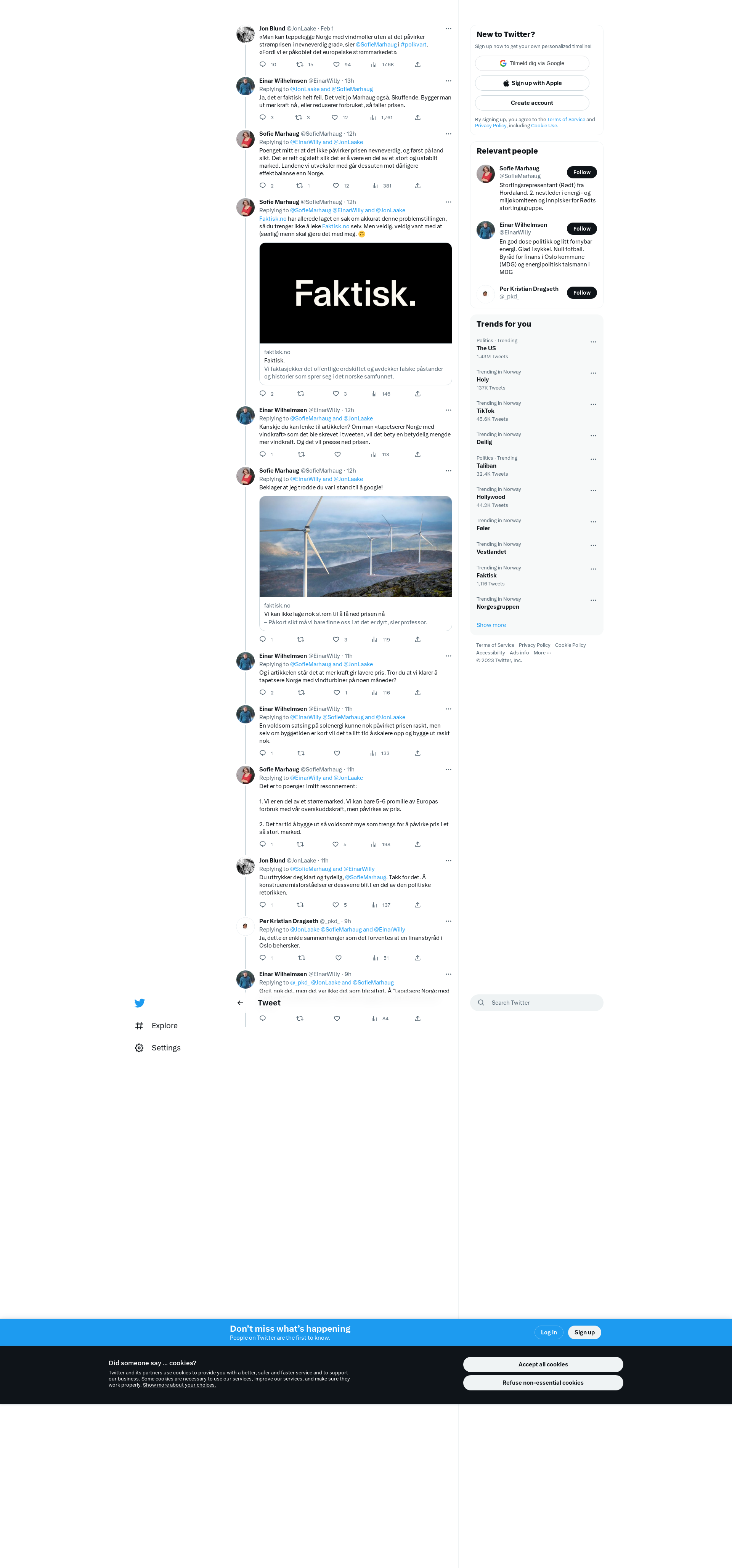
Task: Follow Sofie Marhaug
Action: tap(581, 172)
